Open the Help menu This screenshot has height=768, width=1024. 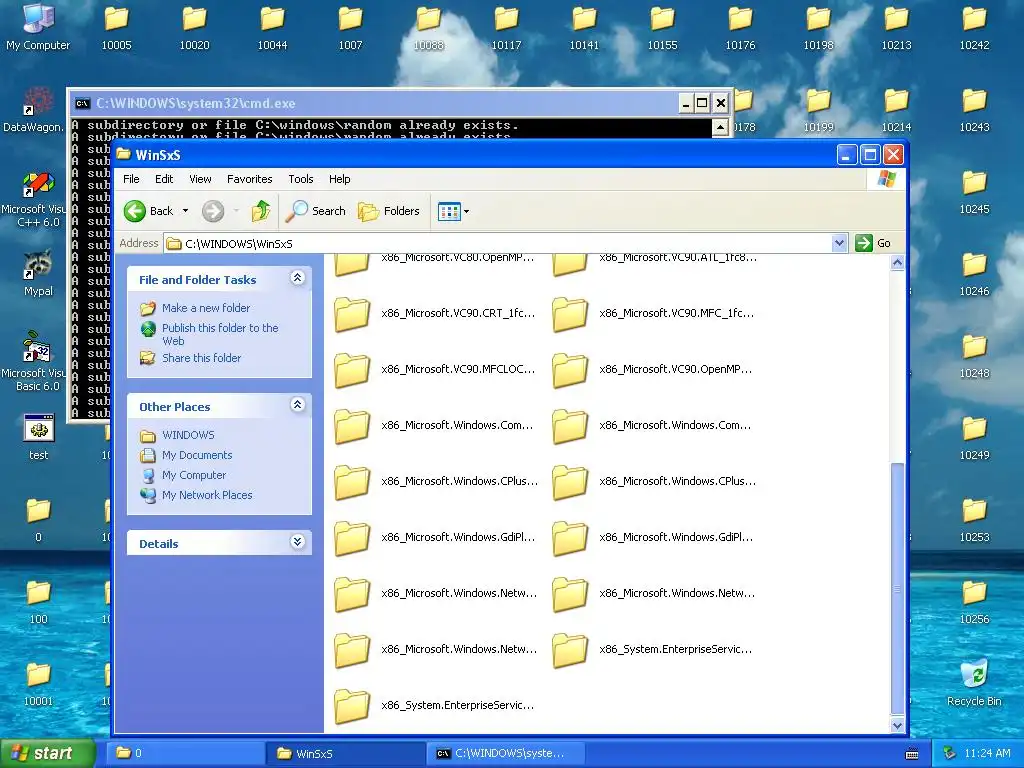(340, 179)
